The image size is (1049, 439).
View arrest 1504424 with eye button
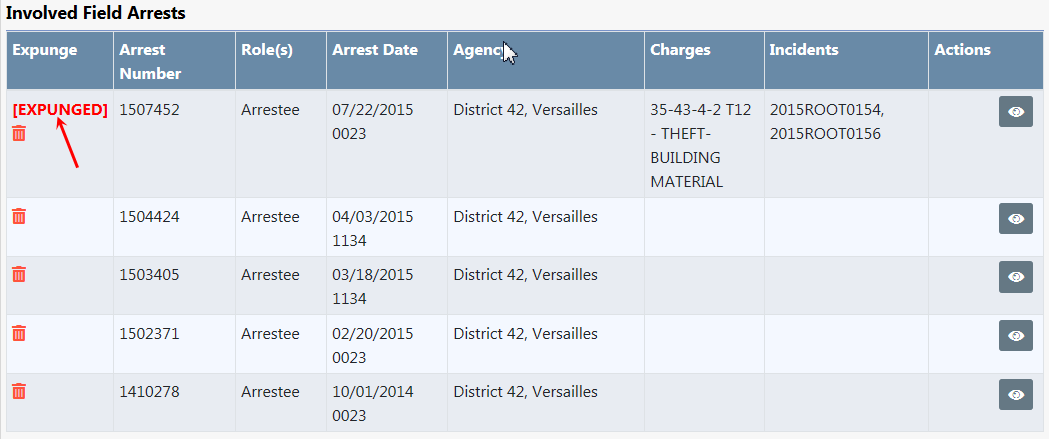pos(1015,219)
